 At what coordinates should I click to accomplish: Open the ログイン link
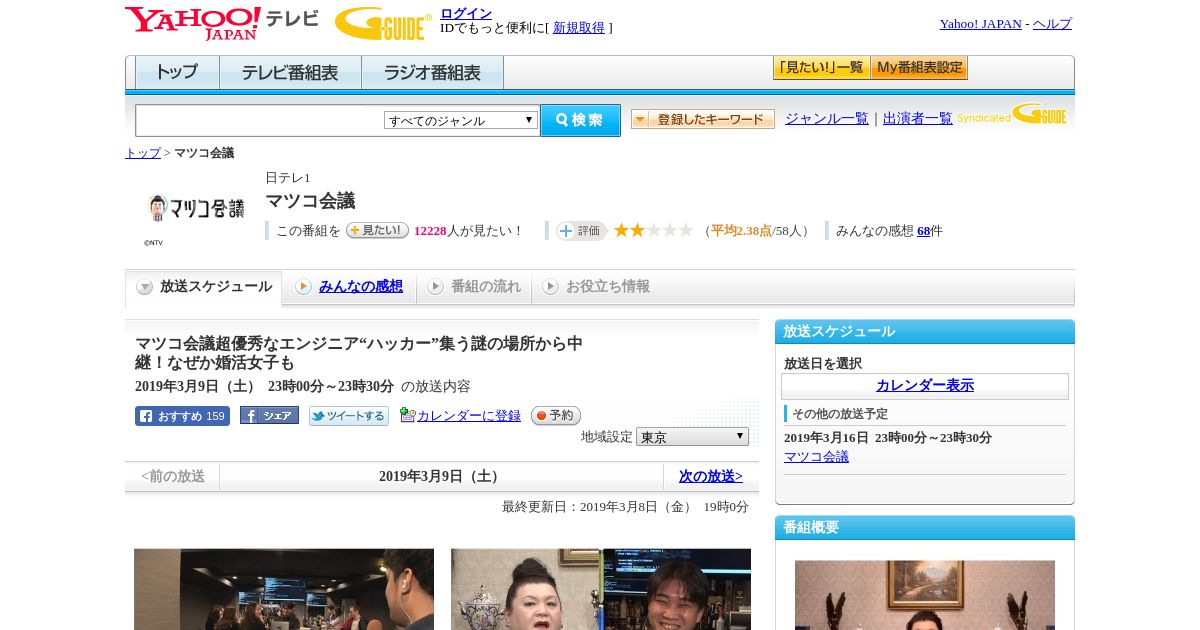[466, 13]
